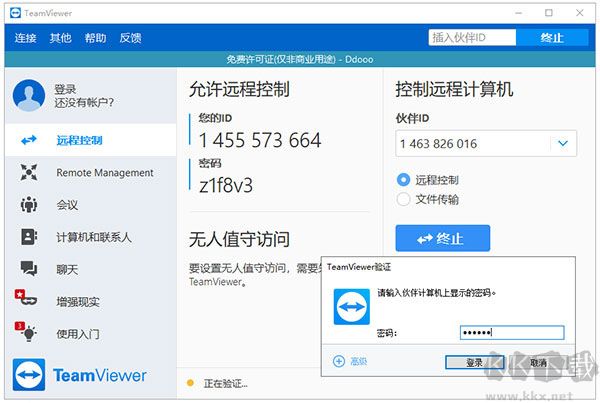The width and height of the screenshot is (600, 403).
Task: Select 远程控制 in the sidebar
Action: click(x=91, y=140)
